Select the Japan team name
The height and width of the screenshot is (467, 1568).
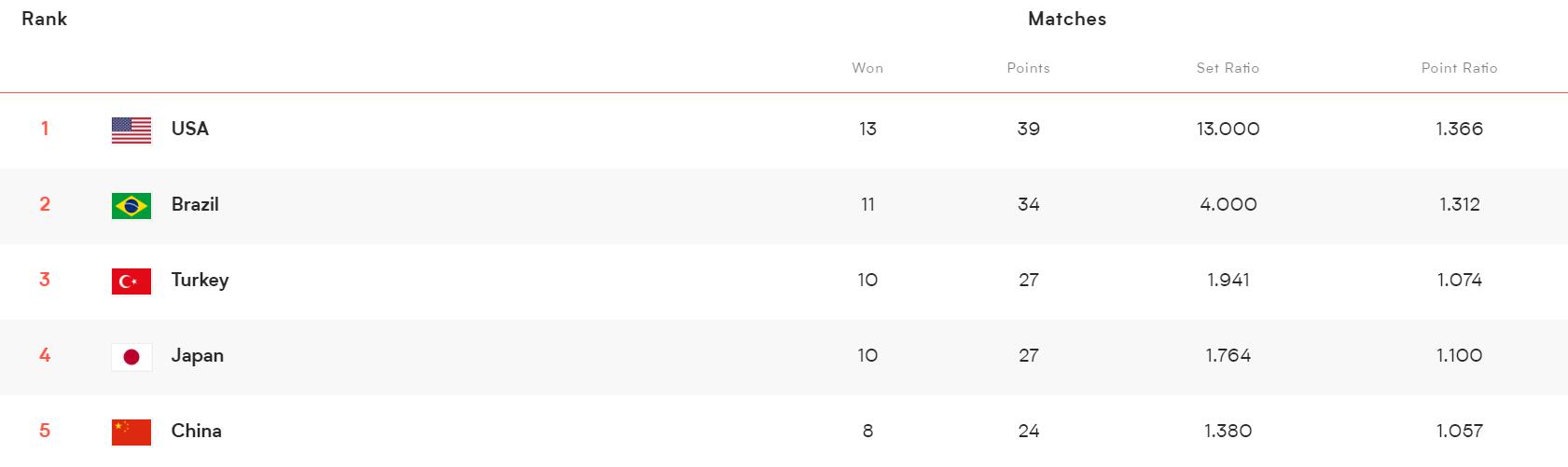click(x=197, y=355)
